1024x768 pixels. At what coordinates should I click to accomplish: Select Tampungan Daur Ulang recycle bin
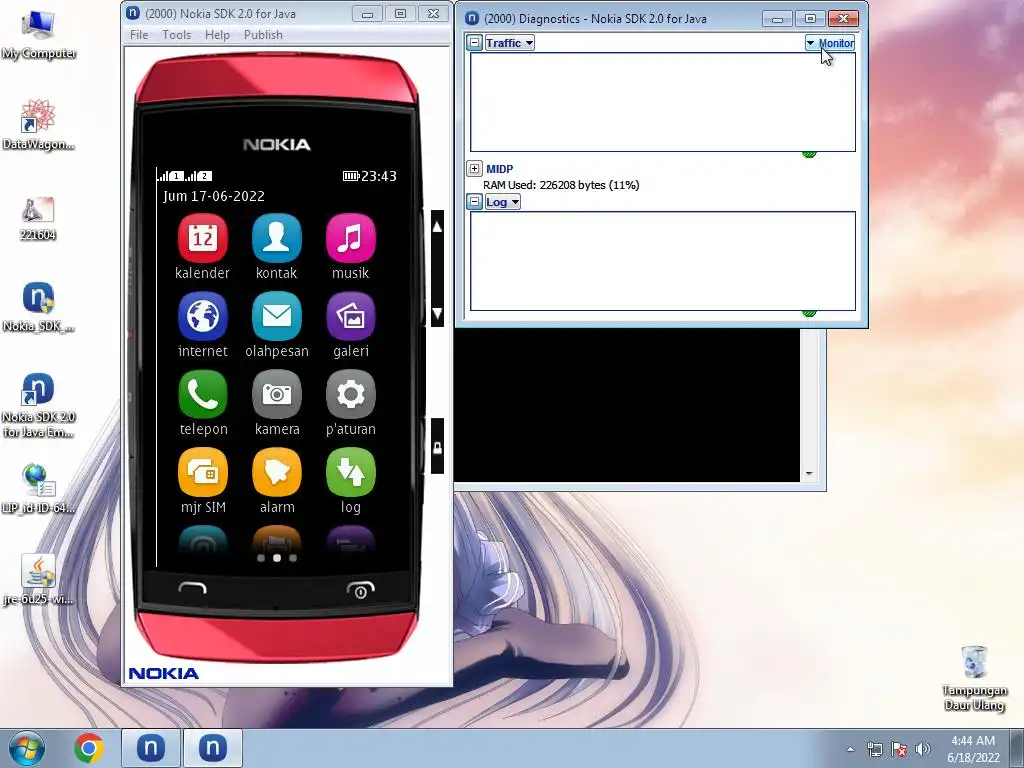point(974,678)
